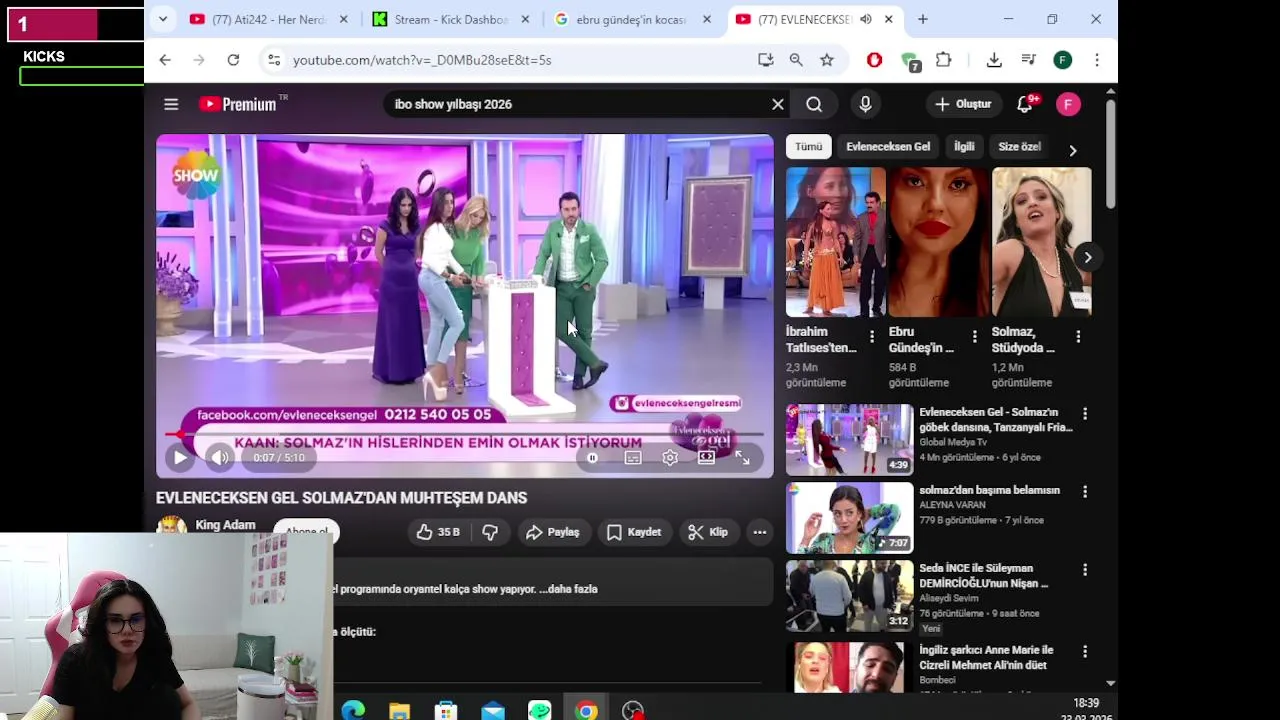Bookmark this page with the star
This screenshot has height=720, width=1280.
pyautogui.click(x=827, y=60)
